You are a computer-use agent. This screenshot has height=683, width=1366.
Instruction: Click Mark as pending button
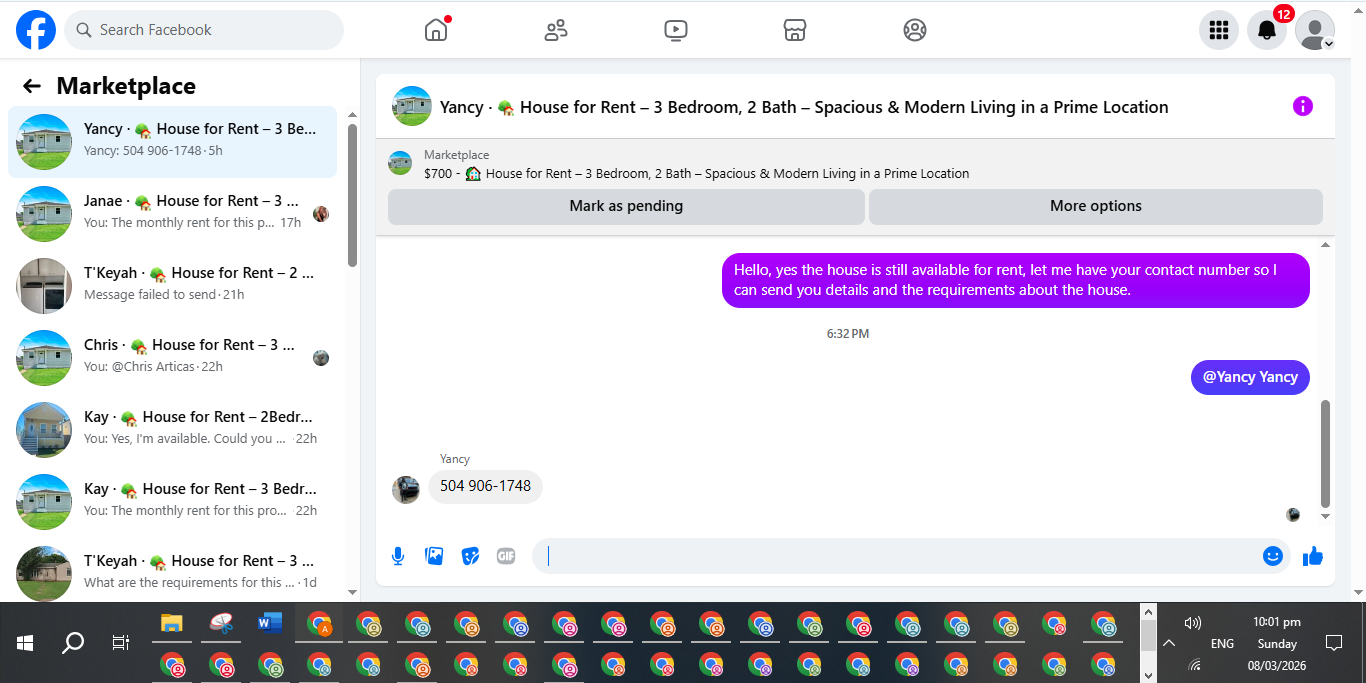click(626, 207)
